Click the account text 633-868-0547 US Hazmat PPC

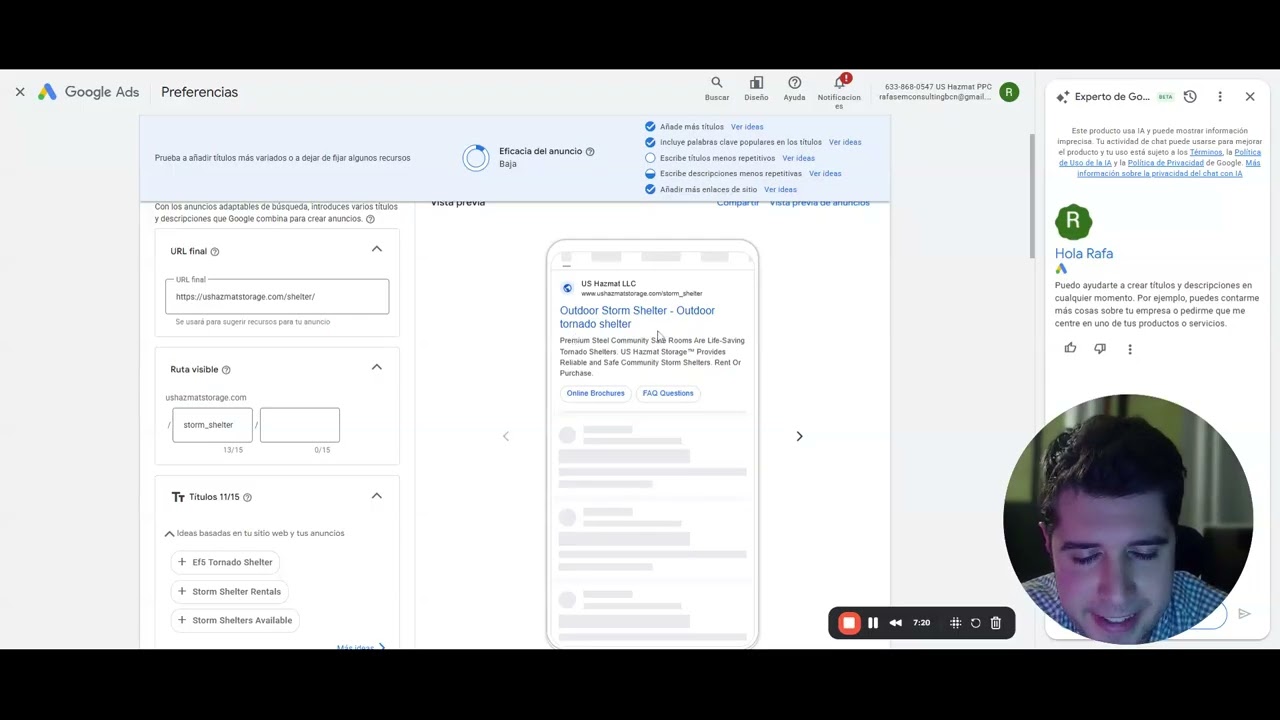point(938,87)
